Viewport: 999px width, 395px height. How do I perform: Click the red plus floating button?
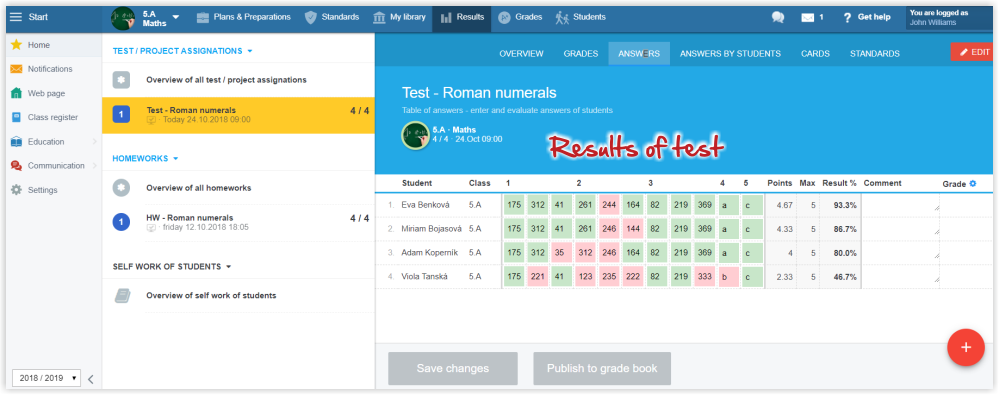coord(966,347)
